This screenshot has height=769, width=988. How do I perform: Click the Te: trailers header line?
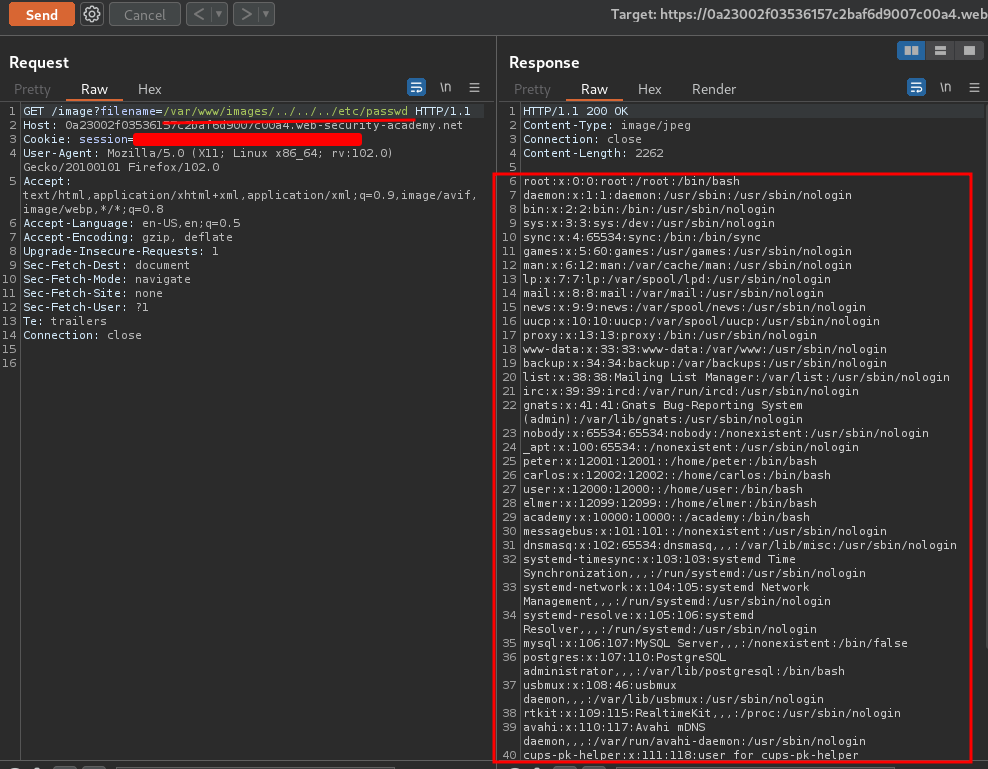click(x=65, y=321)
